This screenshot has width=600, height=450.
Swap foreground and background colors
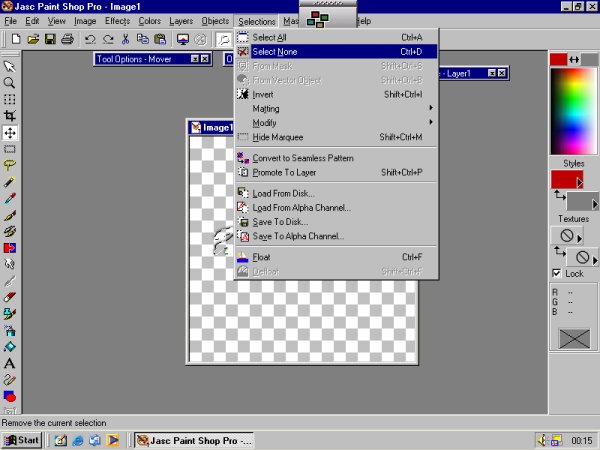574,60
